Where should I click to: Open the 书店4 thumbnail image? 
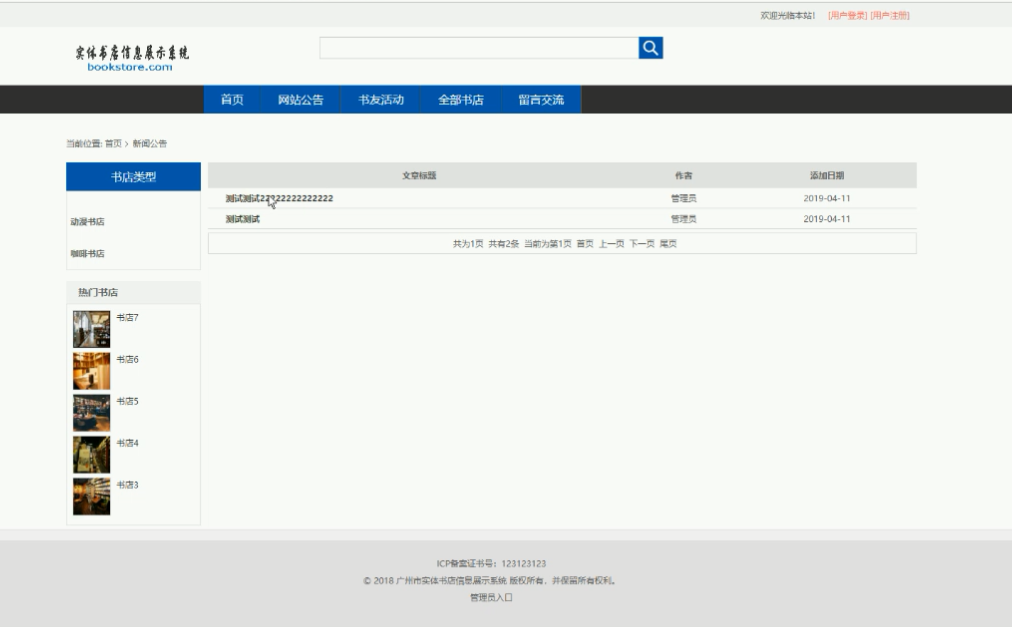tap(92, 455)
